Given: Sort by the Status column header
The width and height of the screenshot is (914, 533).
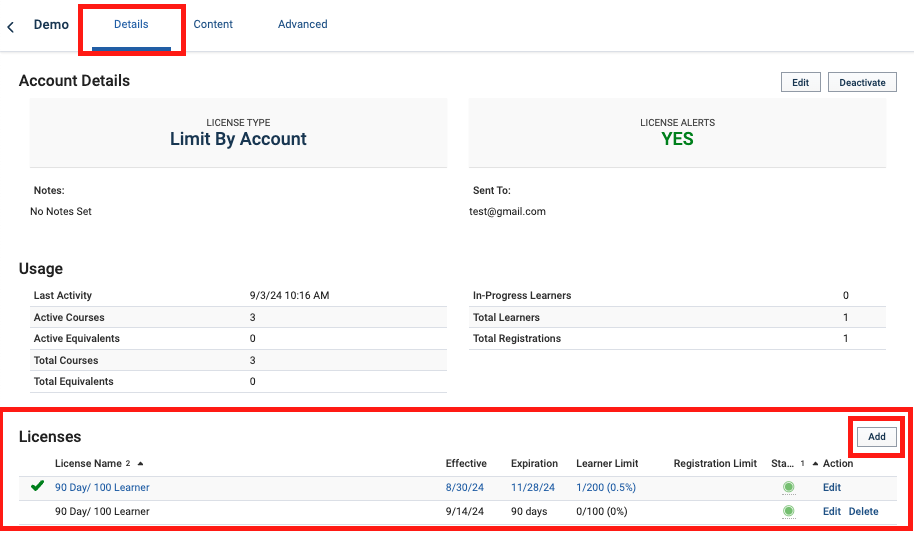Looking at the screenshot, I should click(782, 464).
